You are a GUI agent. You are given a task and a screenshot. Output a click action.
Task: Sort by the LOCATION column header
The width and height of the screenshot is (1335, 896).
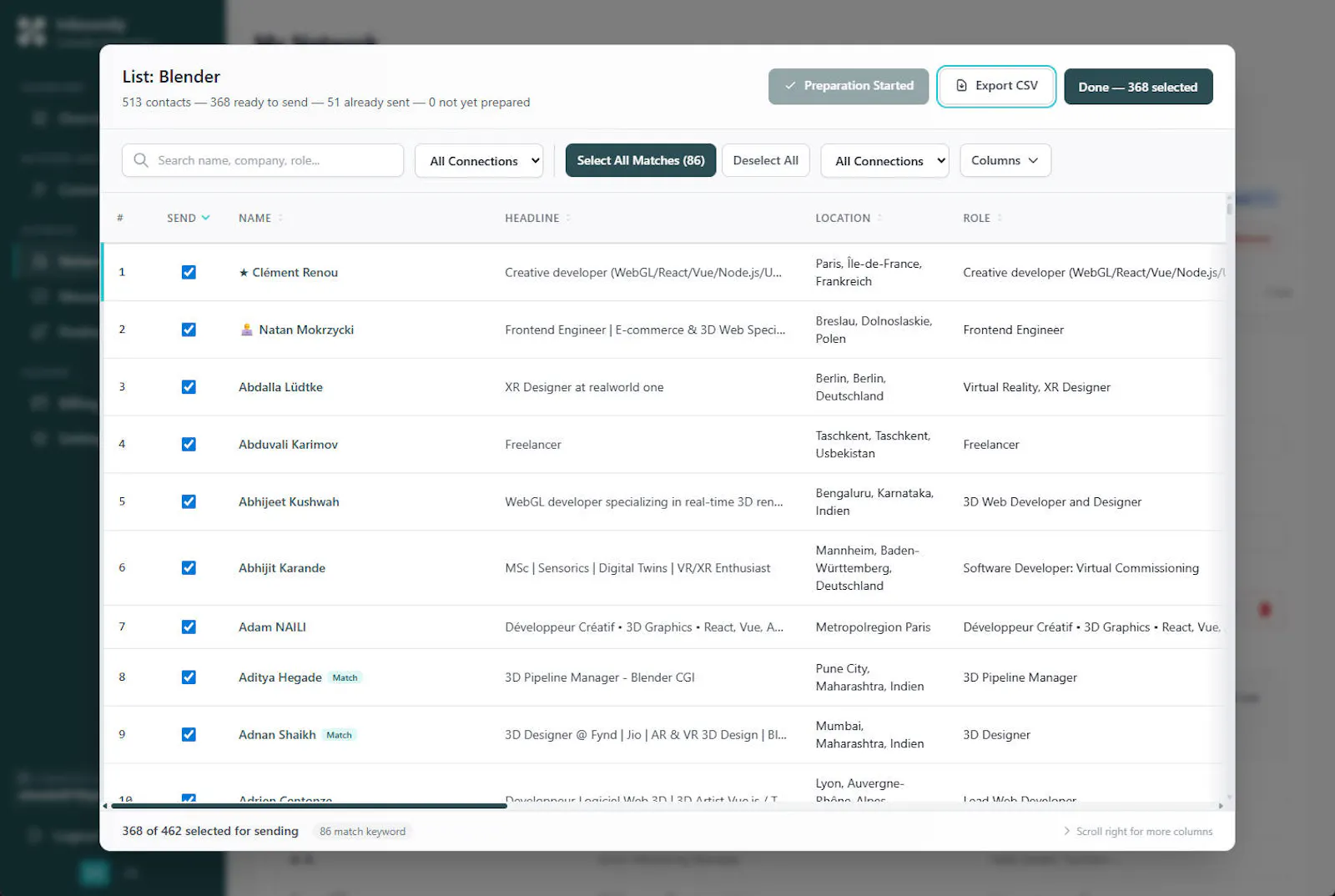[848, 218]
